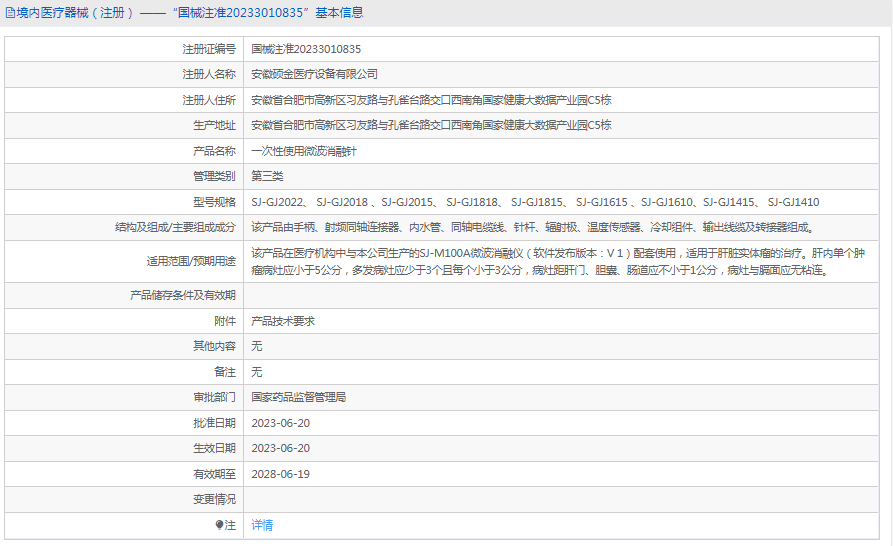The height and width of the screenshot is (546, 893).
Task: Click the bulb icon next to 注
Action: [219, 525]
